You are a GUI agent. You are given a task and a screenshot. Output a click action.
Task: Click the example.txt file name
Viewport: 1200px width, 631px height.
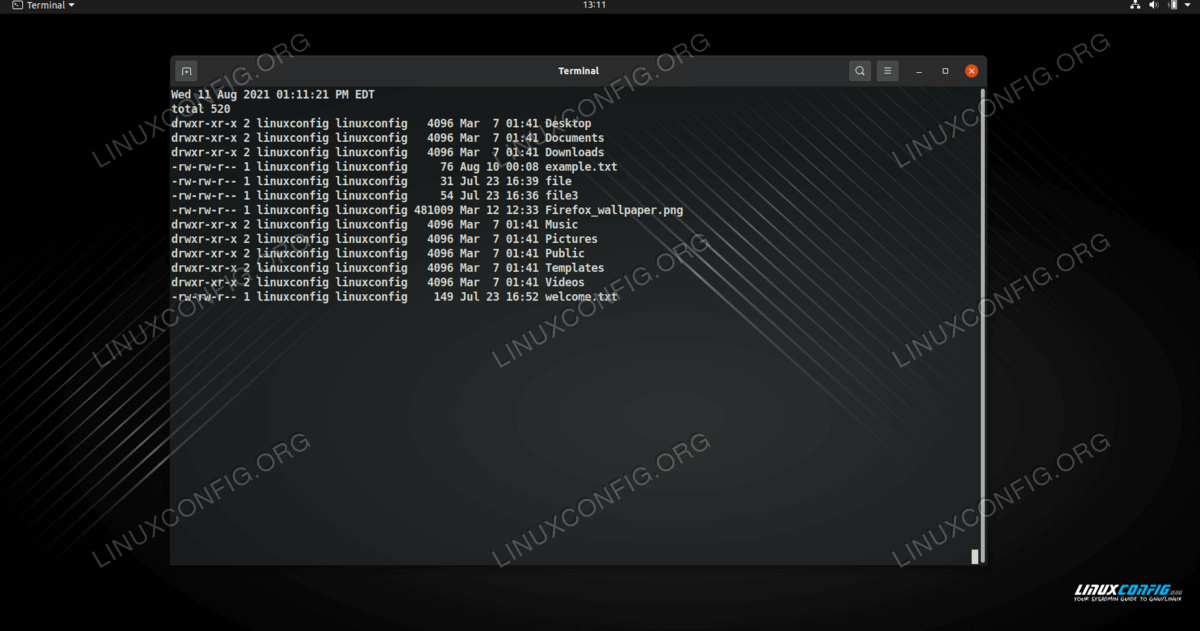[x=580, y=167]
